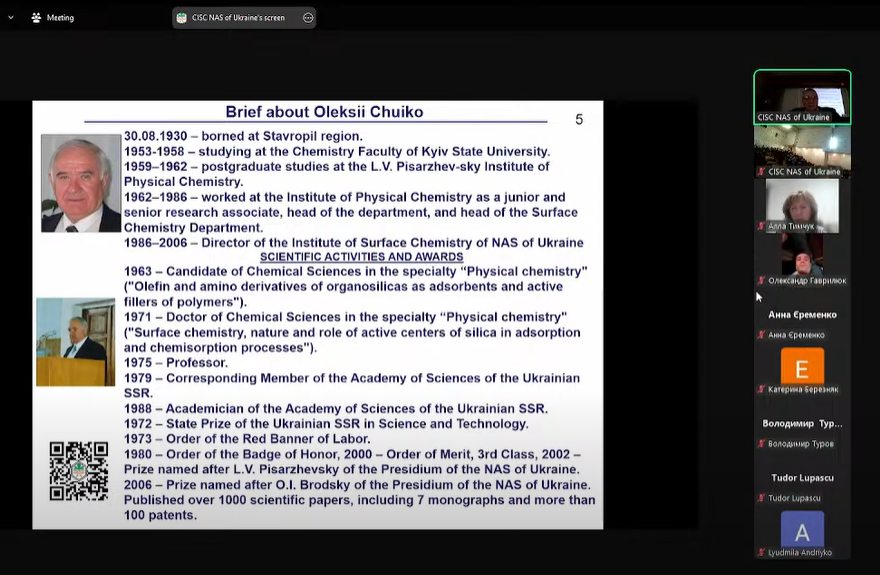Screen dimensions: 880x575
Task: Click the muted mic icon next to Олександр Гаврилюк
Action: (x=761, y=280)
